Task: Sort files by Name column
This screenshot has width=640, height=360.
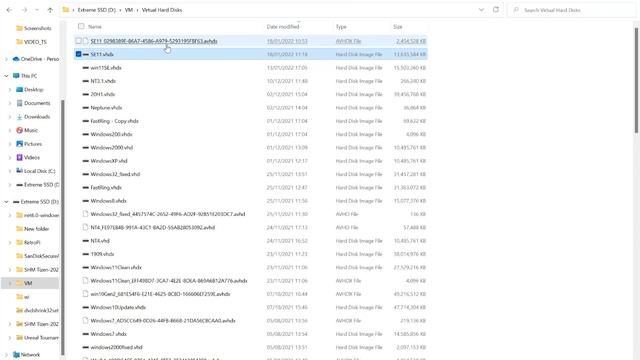Action: [95, 27]
